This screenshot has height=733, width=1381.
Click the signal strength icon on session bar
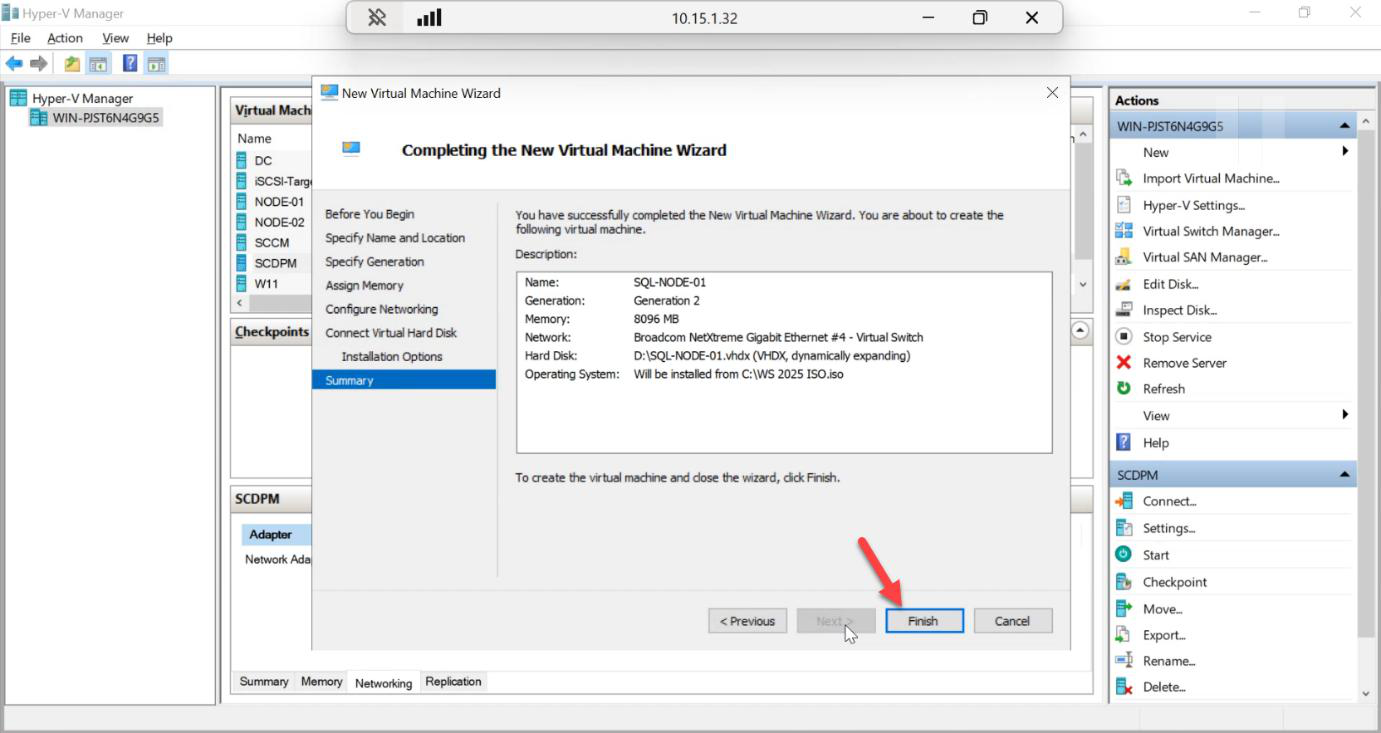[429, 17]
